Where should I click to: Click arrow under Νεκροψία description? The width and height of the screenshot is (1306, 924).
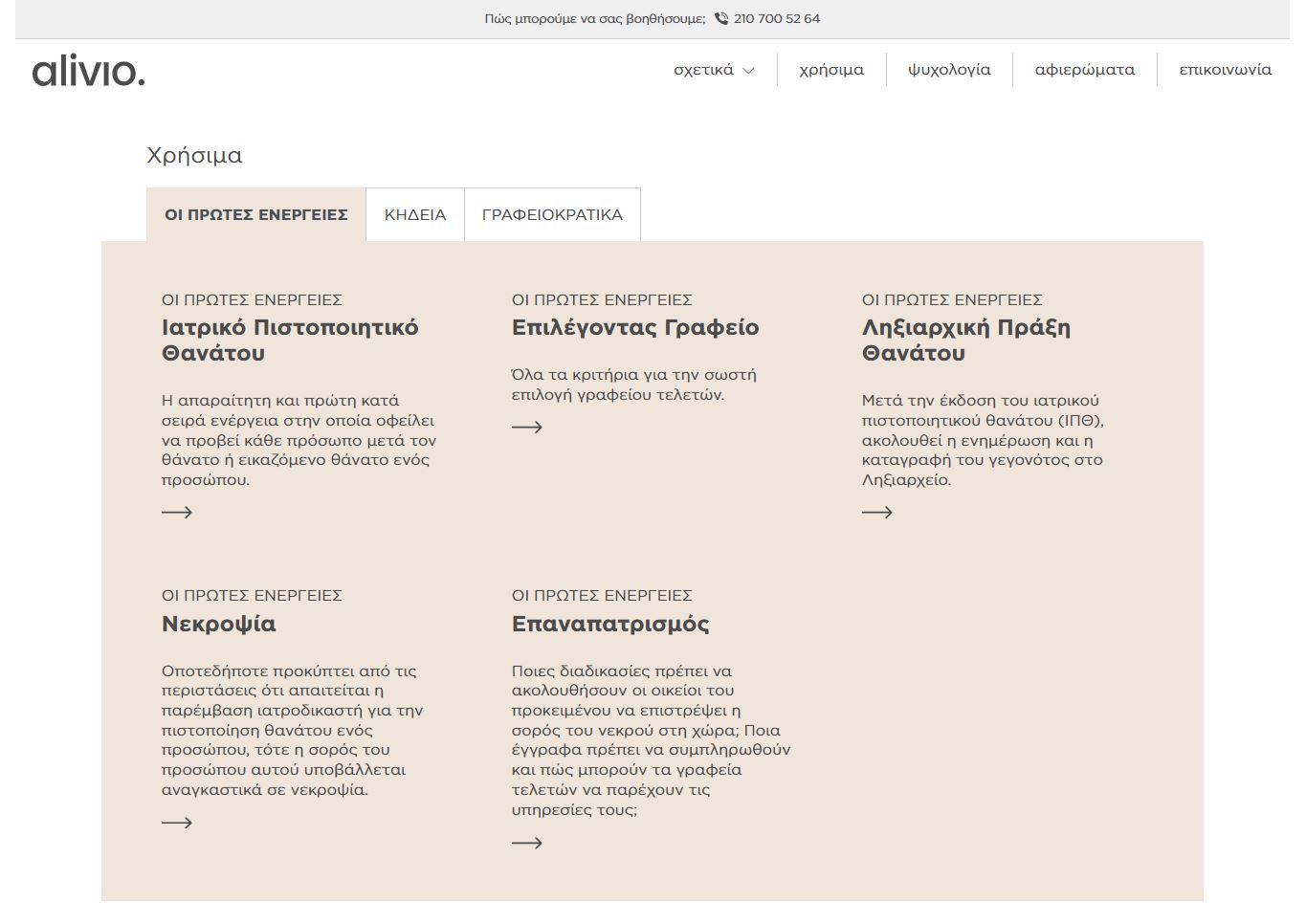177,823
